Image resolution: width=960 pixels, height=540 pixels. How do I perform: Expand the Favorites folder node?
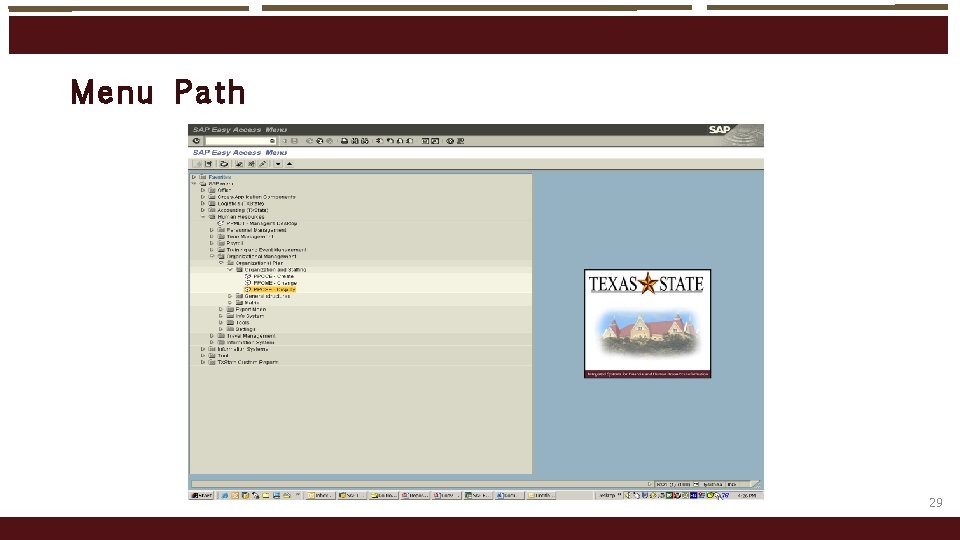[x=193, y=177]
